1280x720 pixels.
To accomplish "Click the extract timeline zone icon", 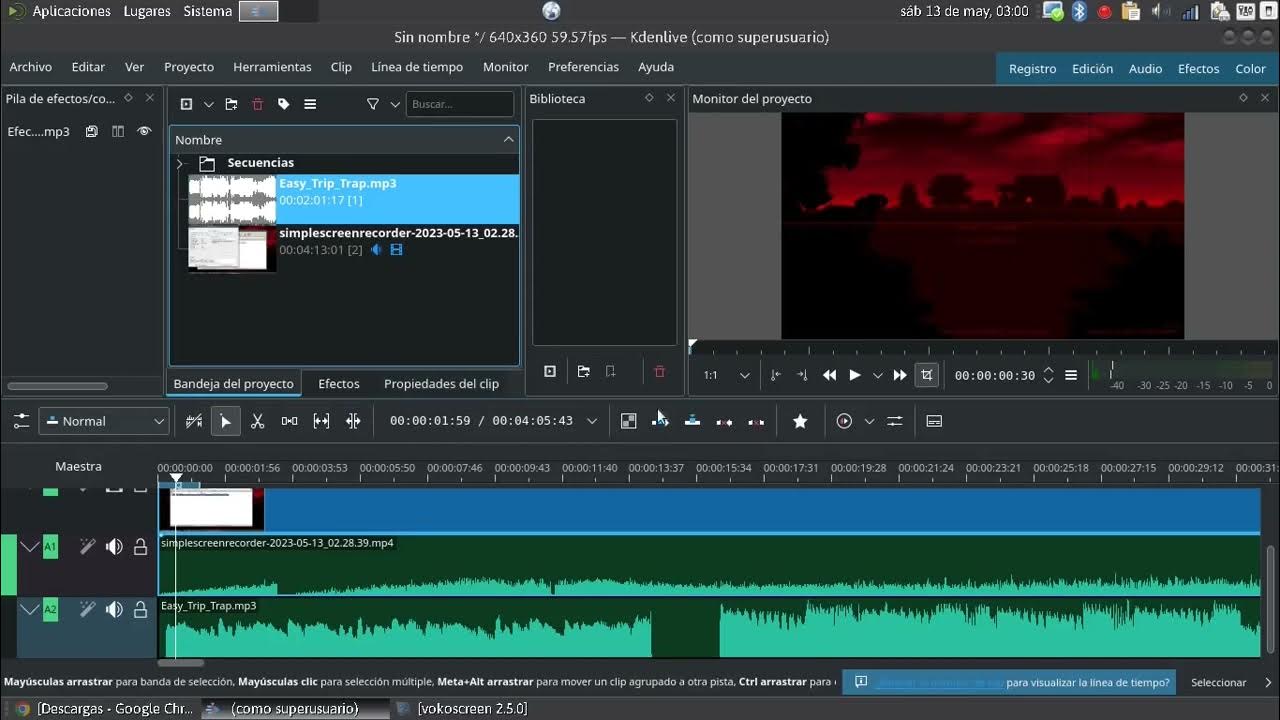I will tap(724, 421).
